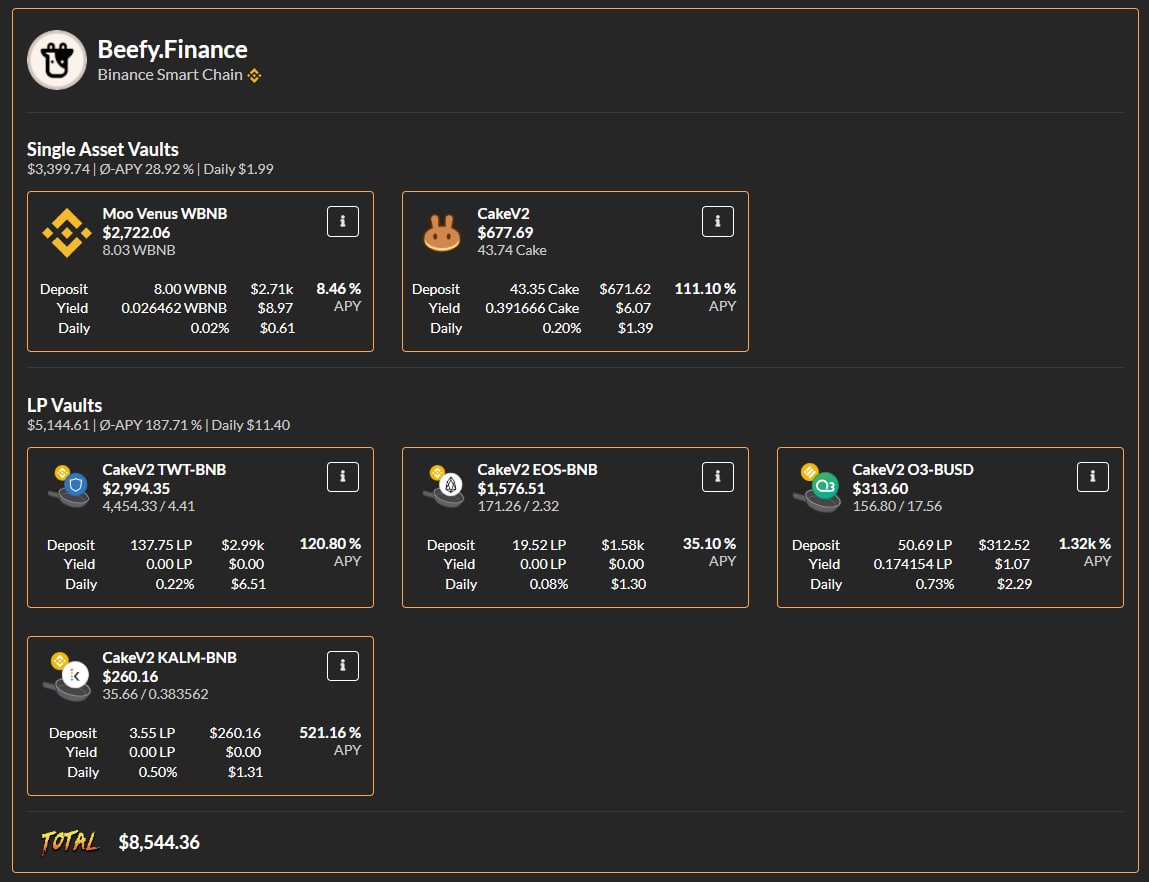Select the LP Vaults heading

tap(64, 405)
